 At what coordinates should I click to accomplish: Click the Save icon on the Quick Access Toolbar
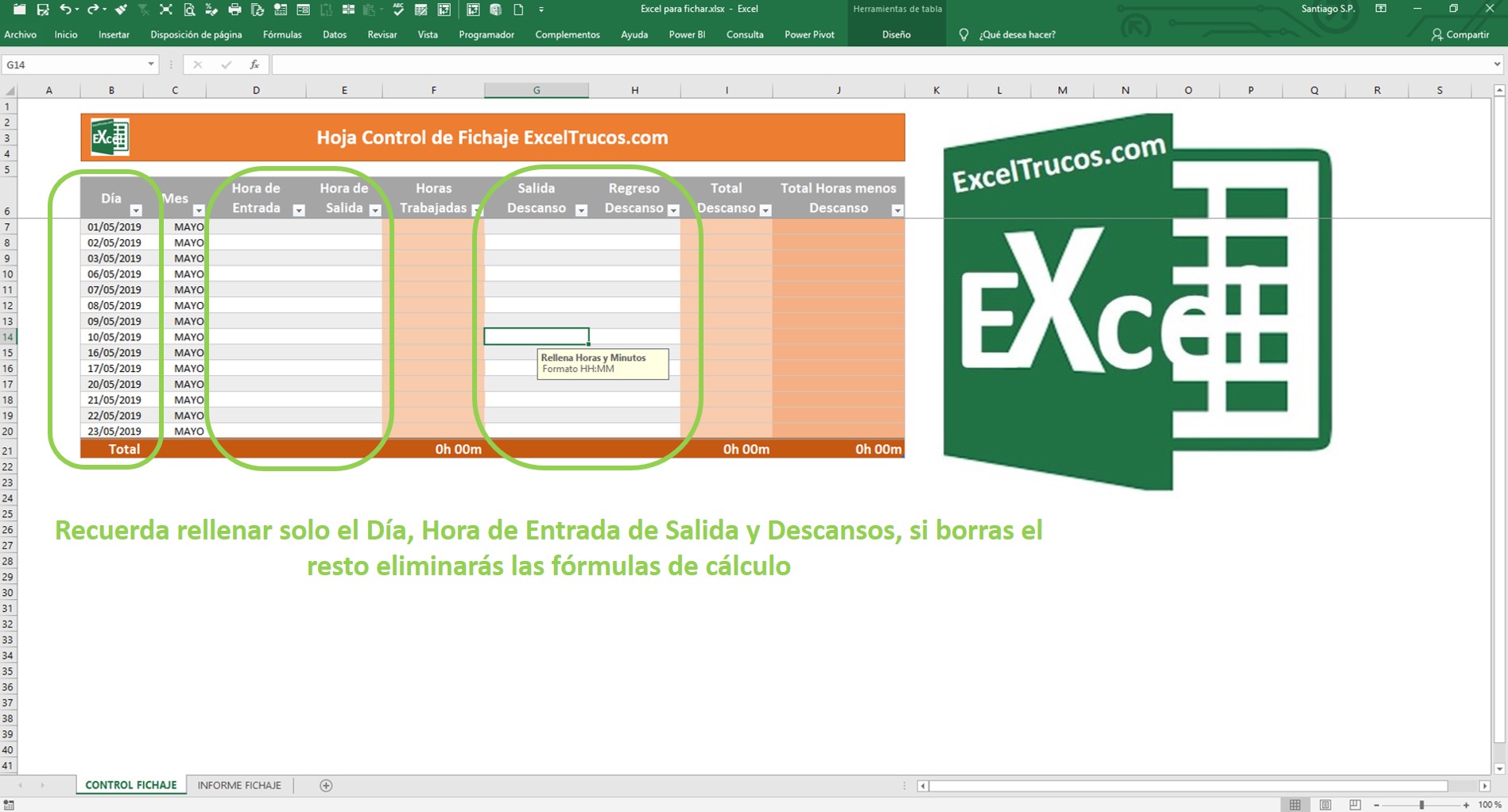pyautogui.click(x=41, y=10)
